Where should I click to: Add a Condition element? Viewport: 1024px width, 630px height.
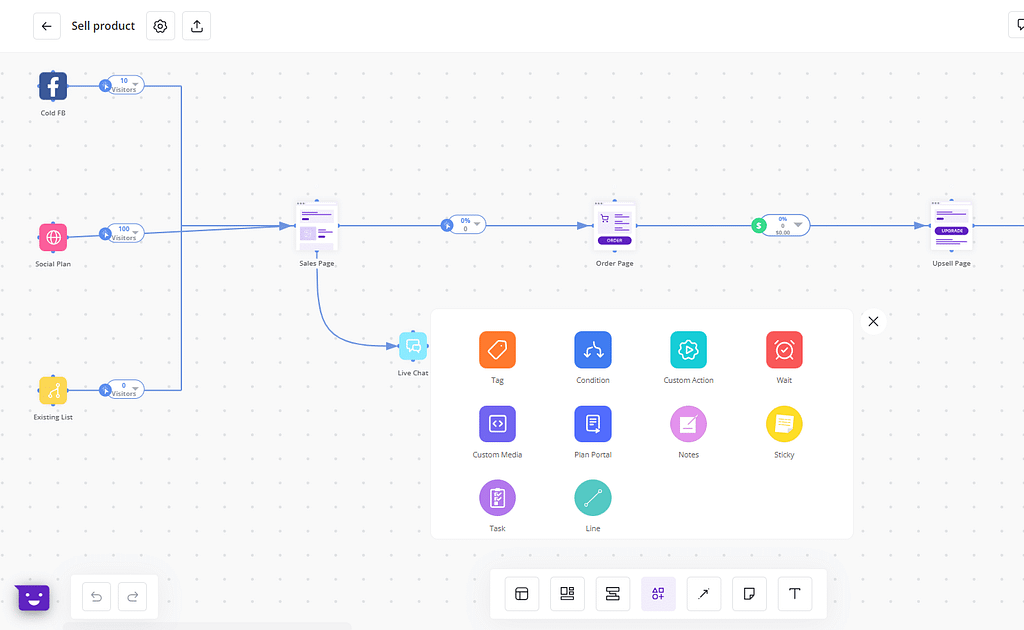click(593, 350)
